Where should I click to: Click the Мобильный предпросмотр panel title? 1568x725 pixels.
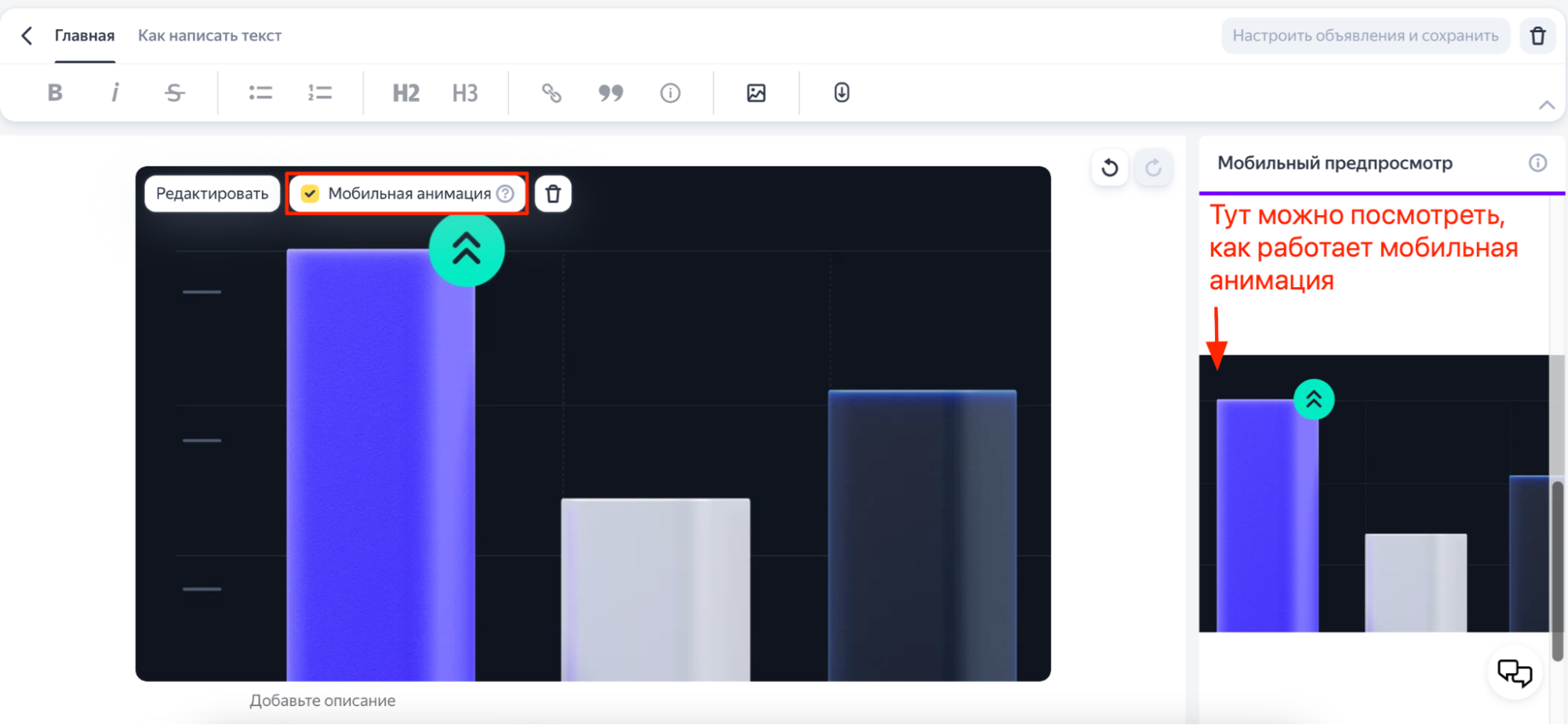tap(1334, 163)
